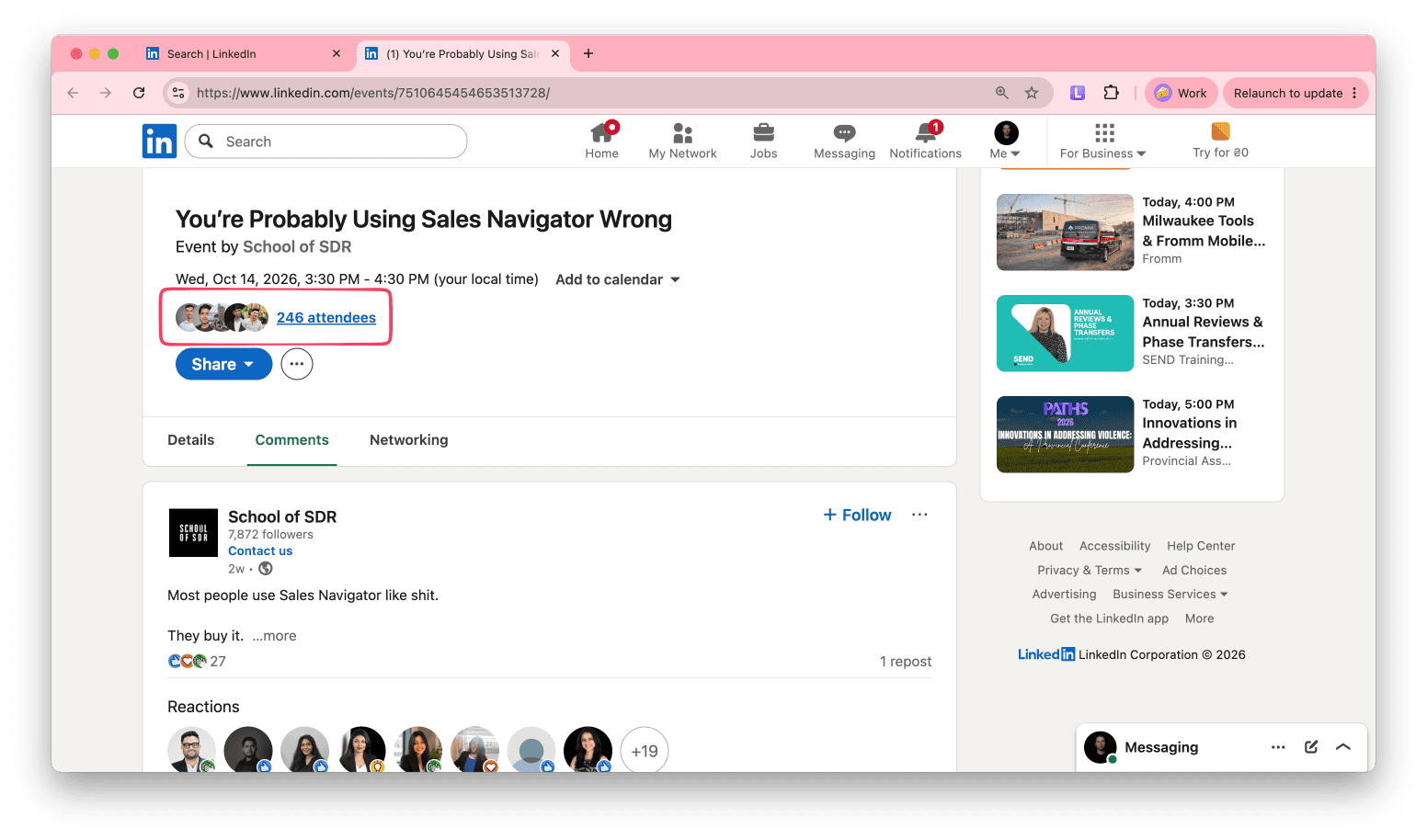1427x840 pixels.
Task: Show the +19 more reactions
Action: coord(645,751)
